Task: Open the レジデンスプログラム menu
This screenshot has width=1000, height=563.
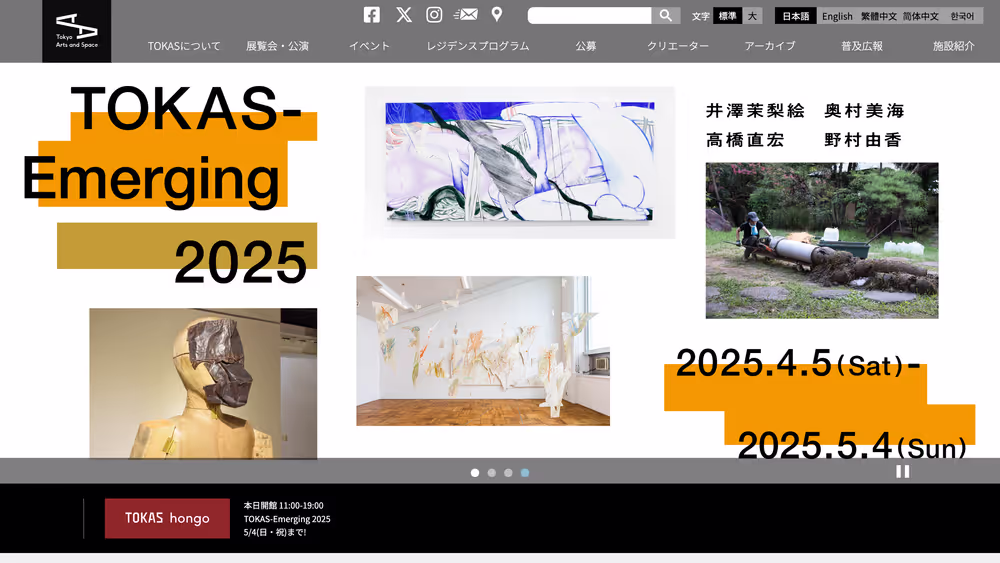Action: 478,46
